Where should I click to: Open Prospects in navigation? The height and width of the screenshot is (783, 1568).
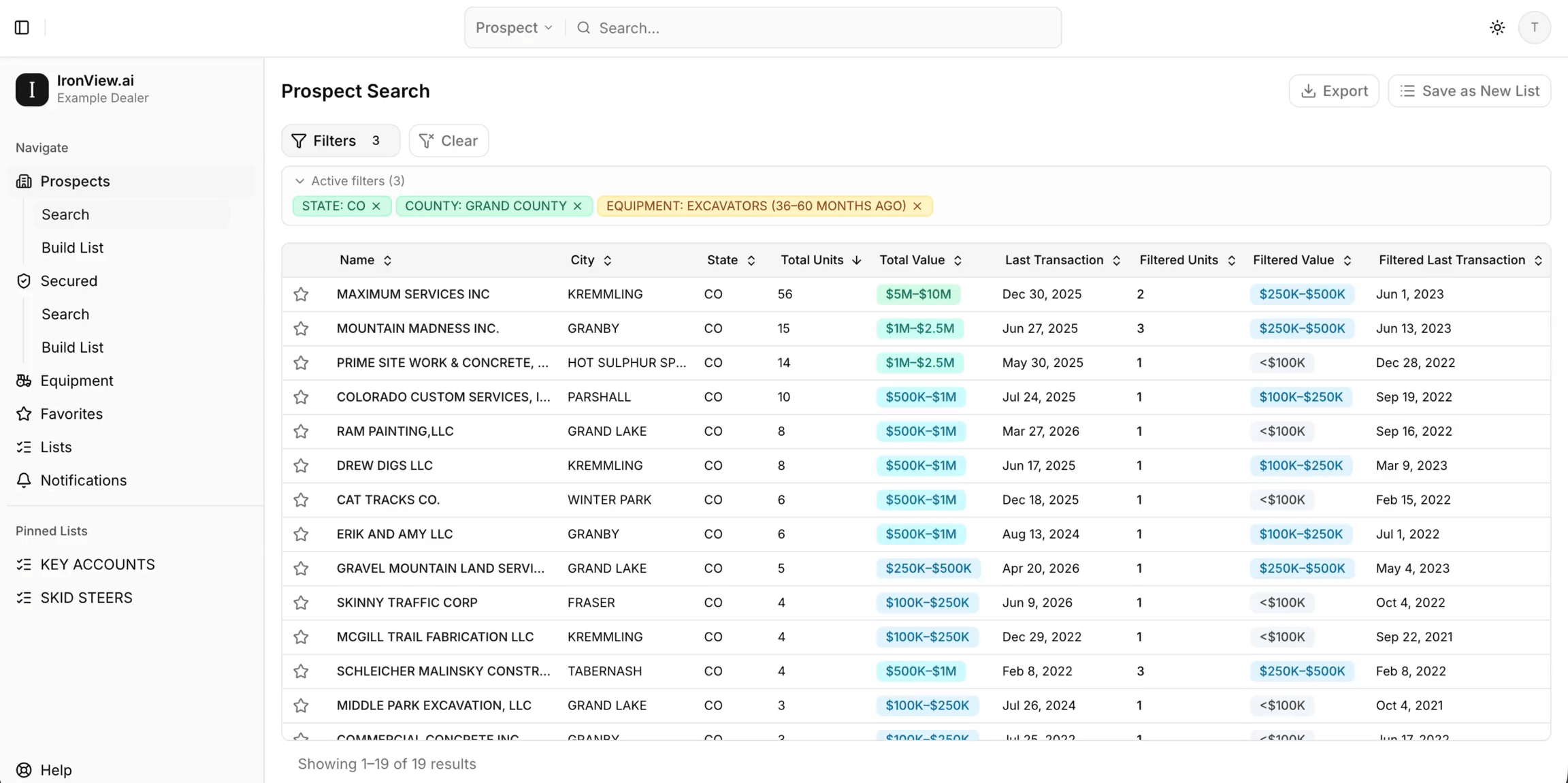[x=131, y=181]
